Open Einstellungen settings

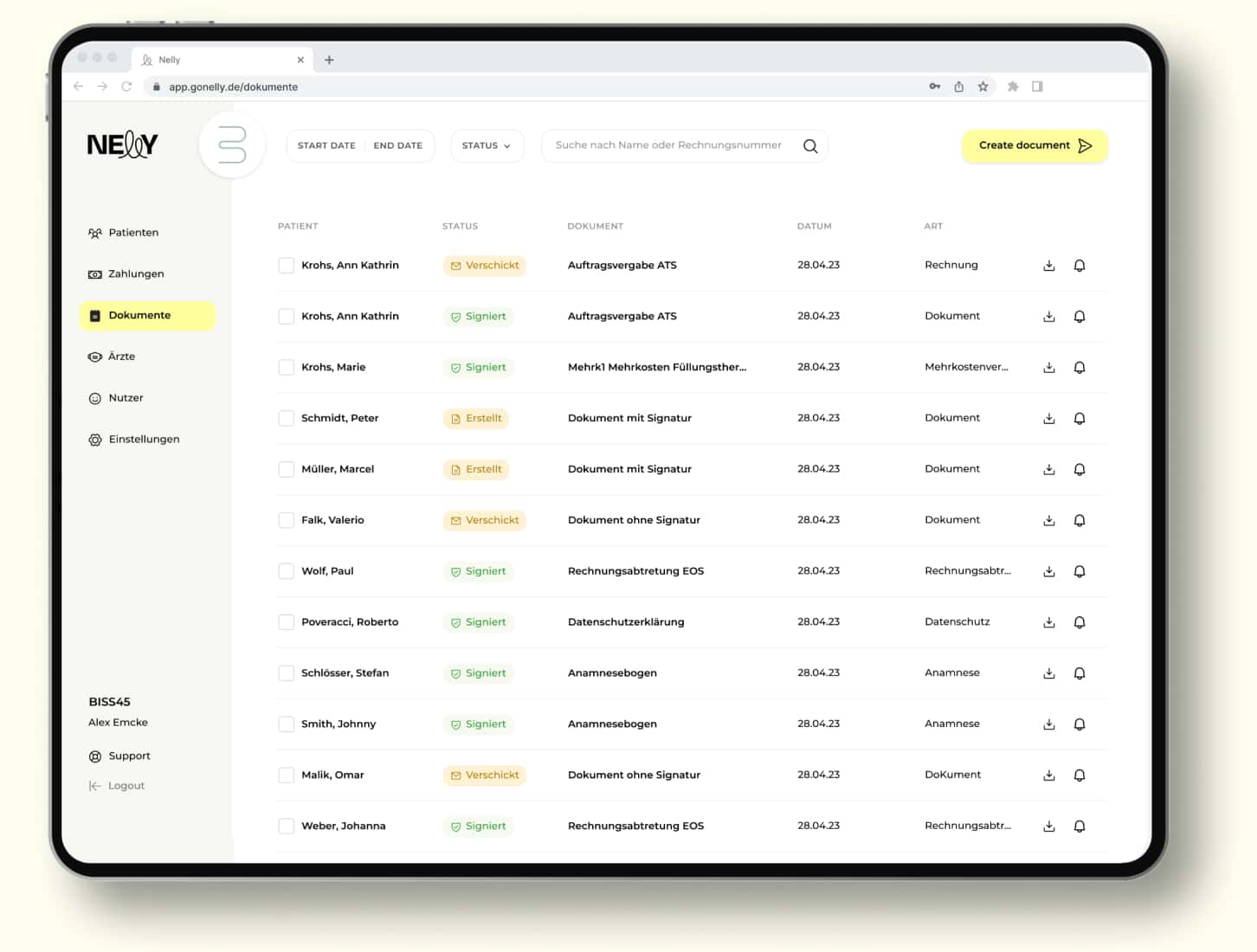point(134,441)
